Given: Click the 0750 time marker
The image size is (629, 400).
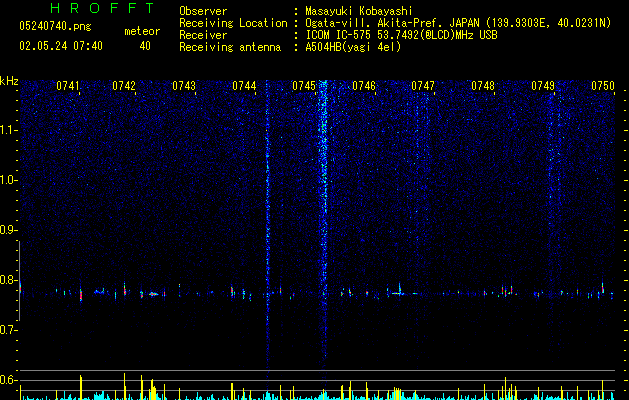Looking at the screenshot, I should pyautogui.click(x=603, y=86).
